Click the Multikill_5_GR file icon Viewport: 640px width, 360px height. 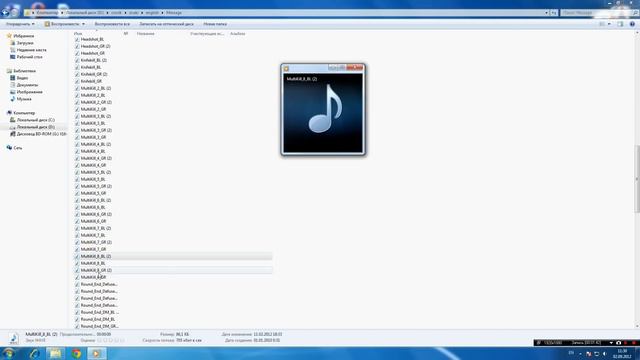point(77,193)
